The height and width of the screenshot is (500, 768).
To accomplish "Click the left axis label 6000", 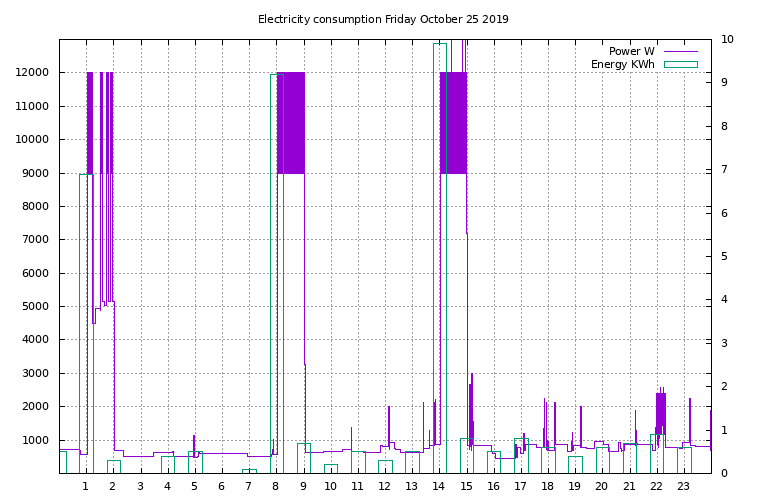I will (x=35, y=273).
